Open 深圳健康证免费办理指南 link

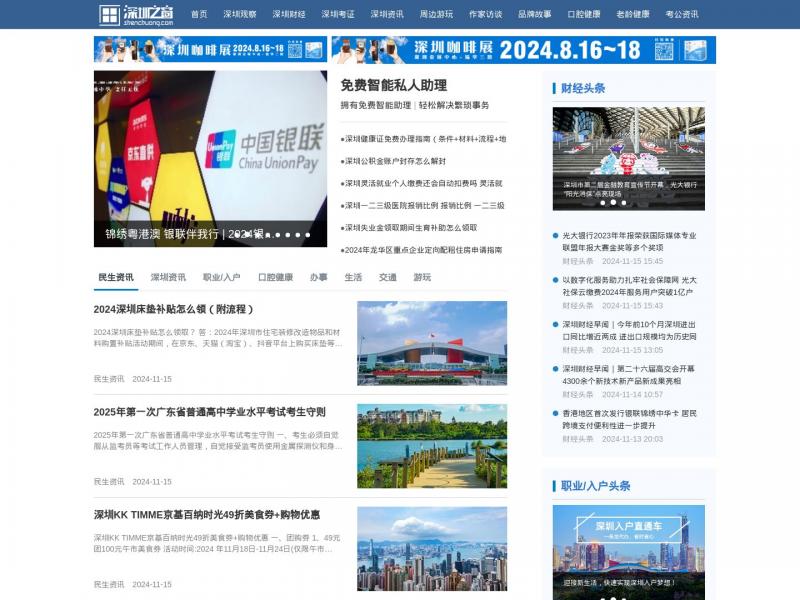pyautogui.click(x=423, y=139)
